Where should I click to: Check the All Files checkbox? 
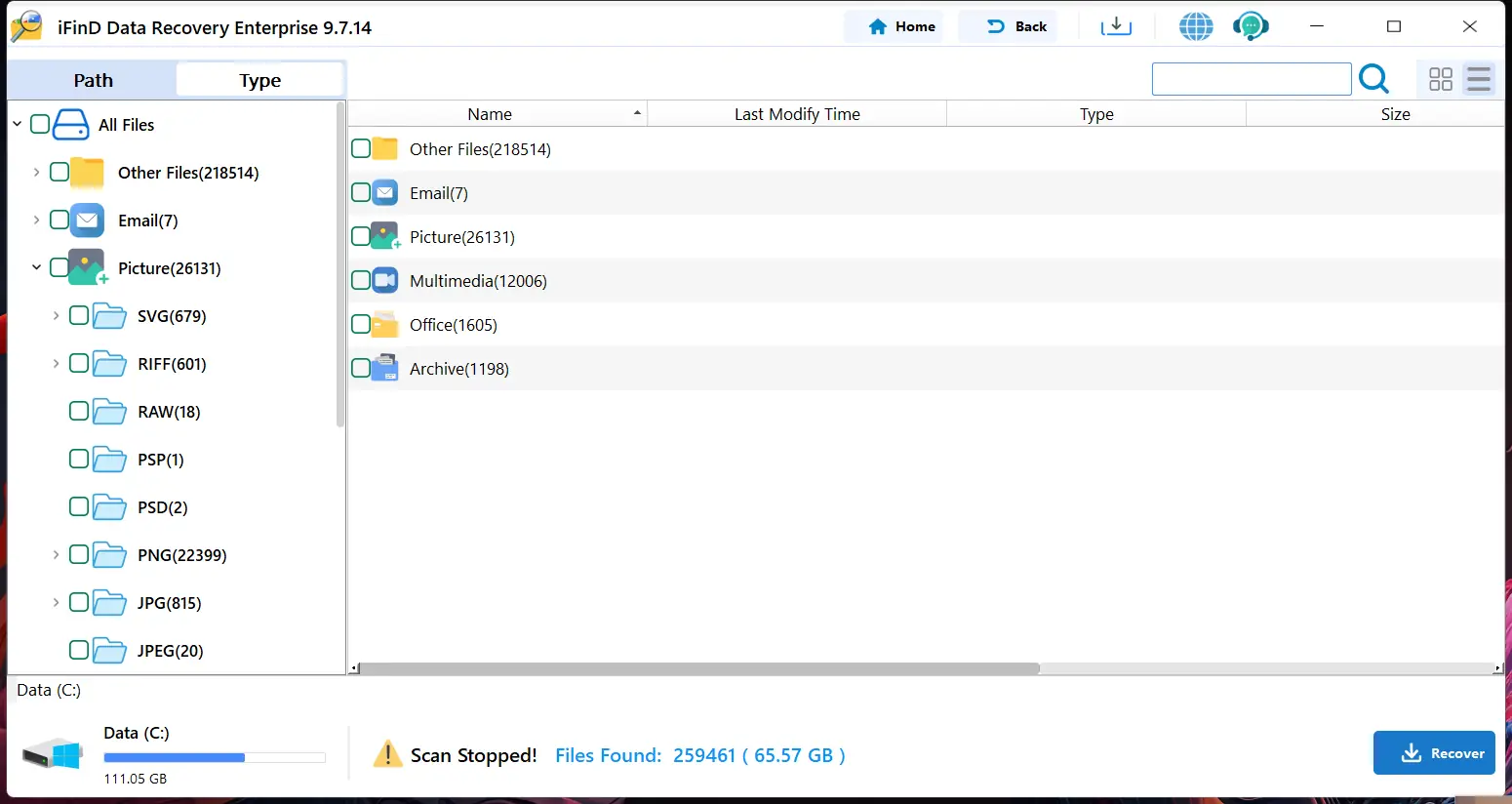(x=40, y=125)
